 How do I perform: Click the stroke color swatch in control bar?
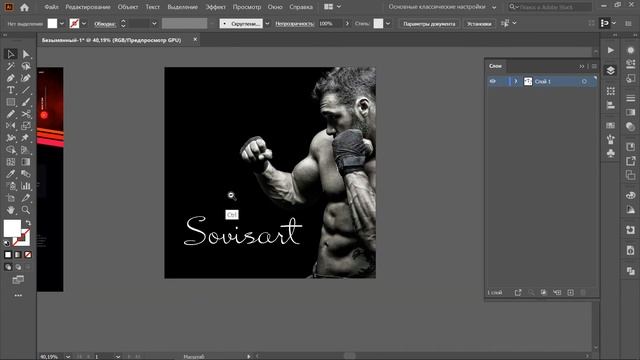tap(74, 24)
